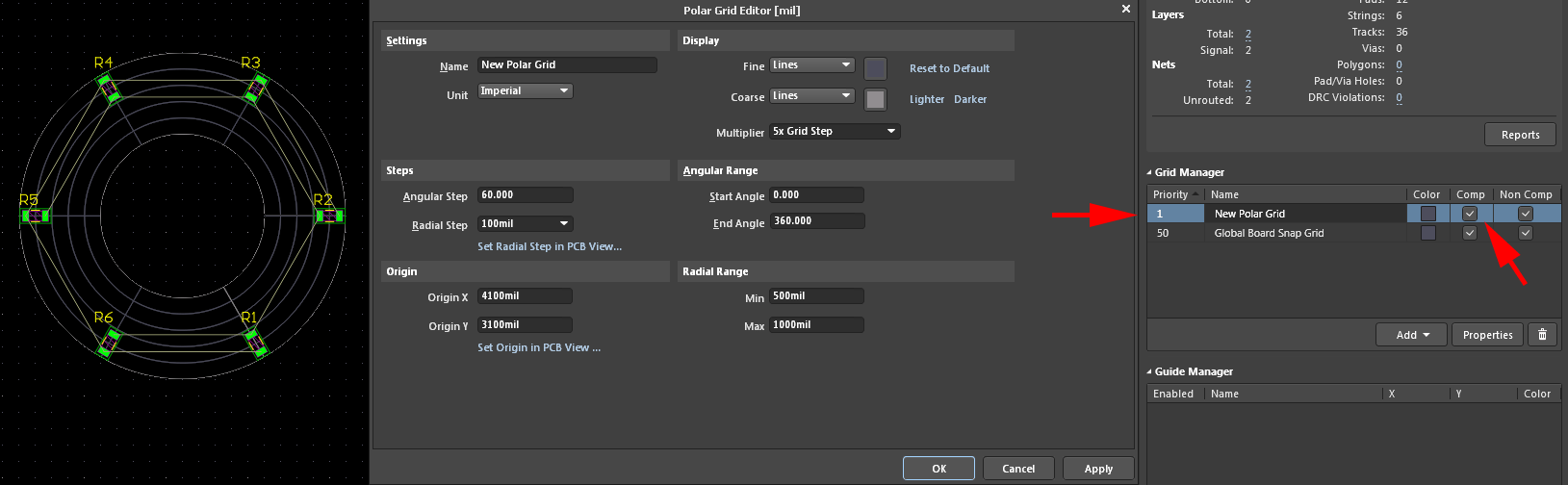The width and height of the screenshot is (1568, 485).
Task: Click the Radial Range Max field
Action: [816, 325]
